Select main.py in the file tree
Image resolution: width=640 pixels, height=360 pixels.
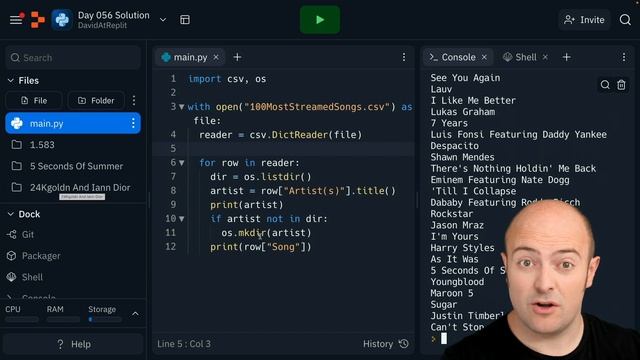(73, 123)
